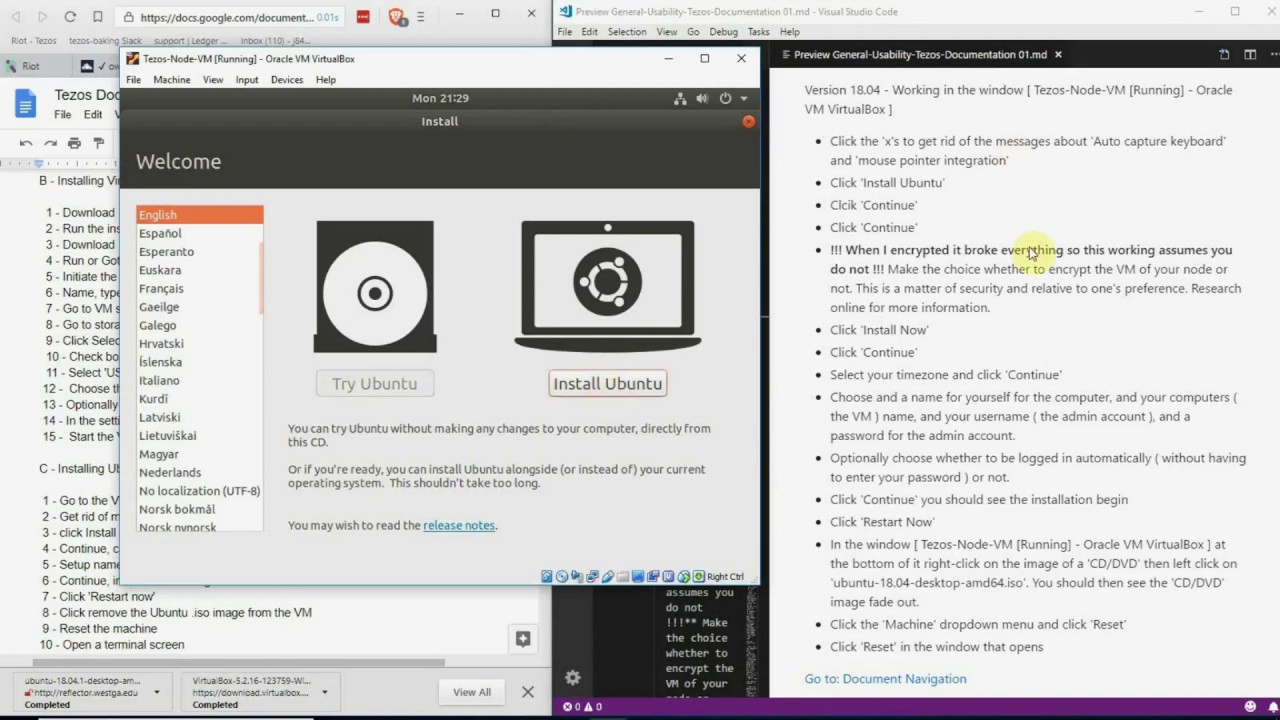Click the Ubuntu network icon in top bar
This screenshot has width=1280, height=720.
(680, 98)
